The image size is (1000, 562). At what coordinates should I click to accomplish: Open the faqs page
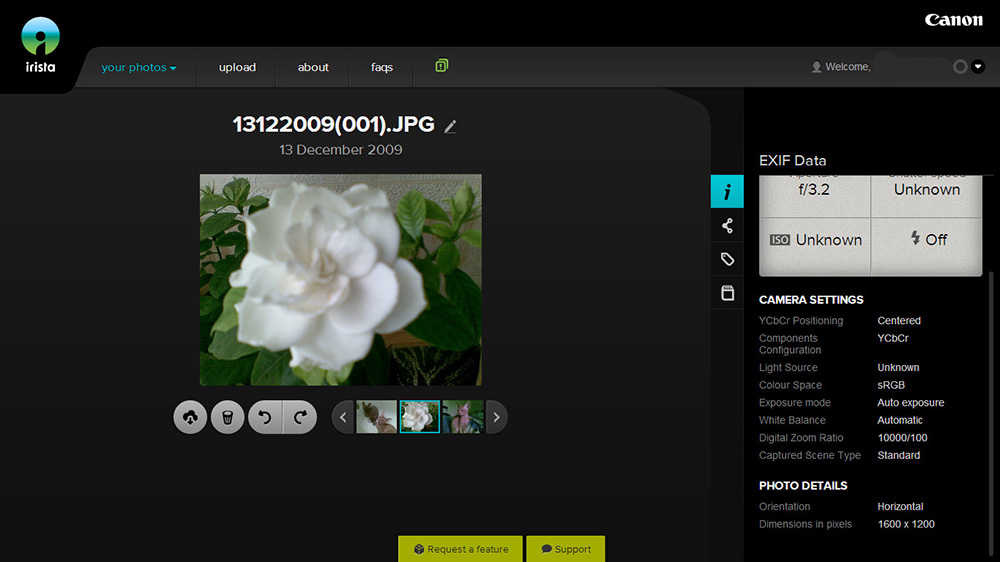pyautogui.click(x=382, y=67)
